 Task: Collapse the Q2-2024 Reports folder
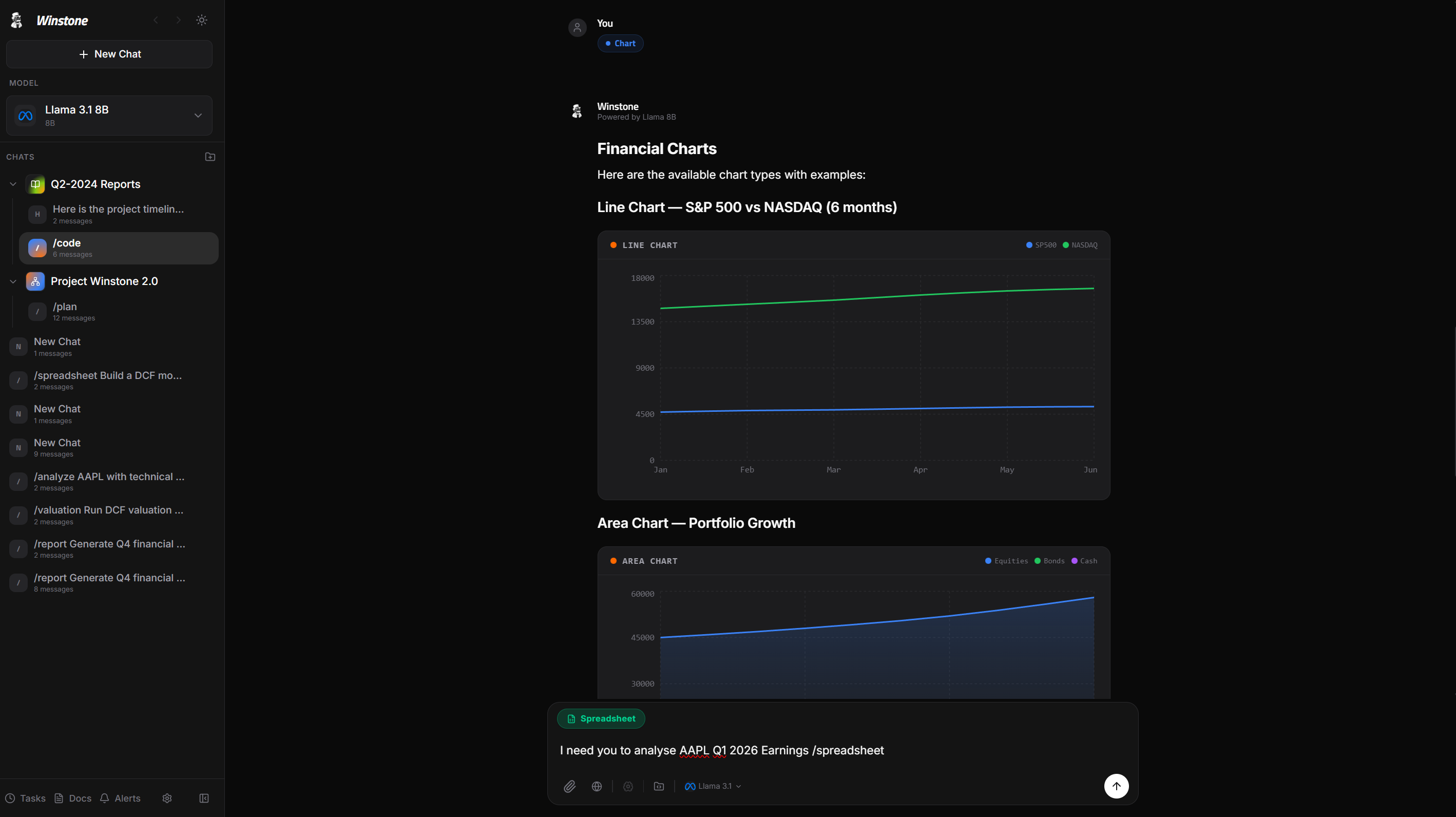[x=13, y=184]
